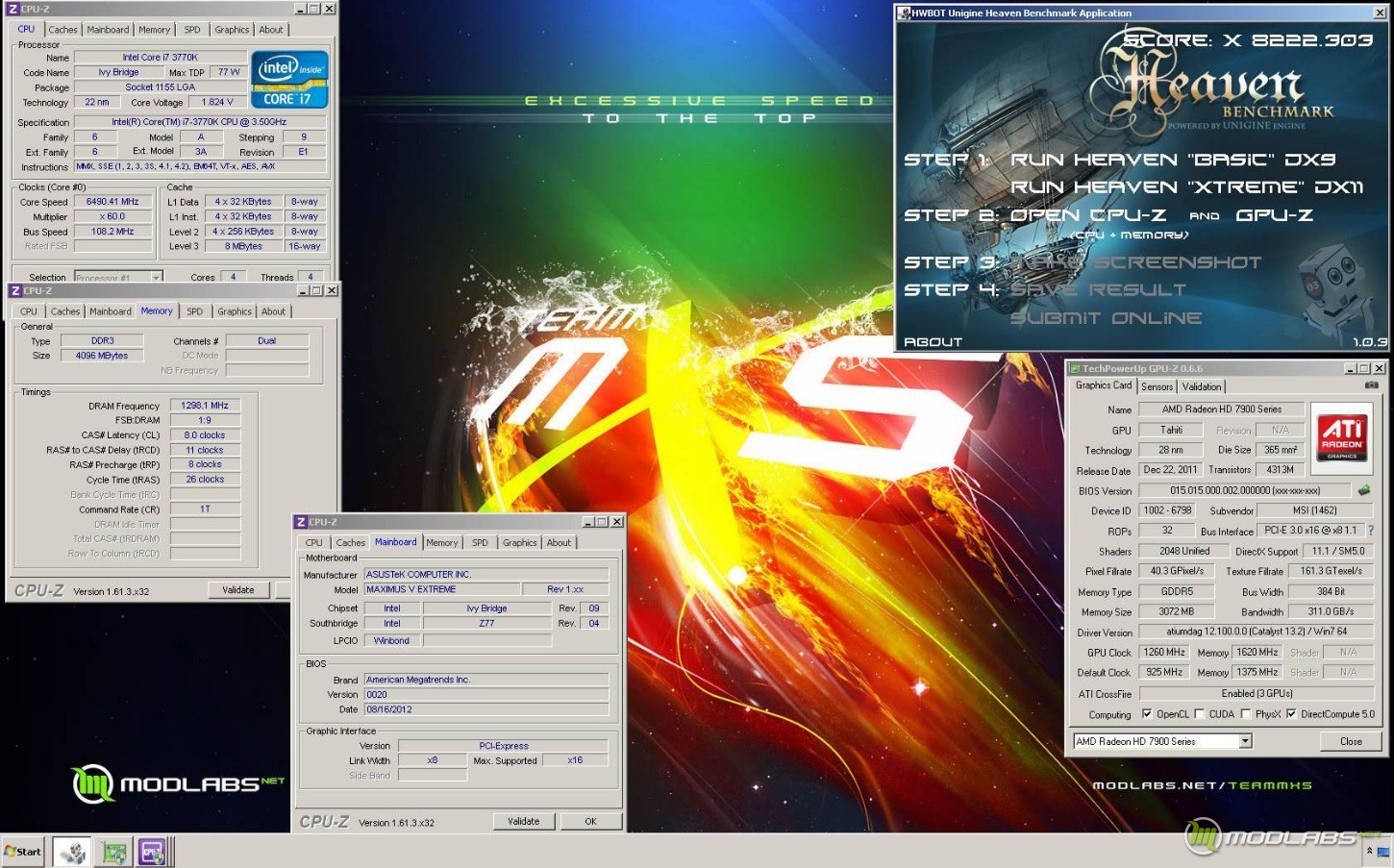1394x868 pixels.
Task: Click the ABOUT link in Heaven benchmark
Action: 933,342
